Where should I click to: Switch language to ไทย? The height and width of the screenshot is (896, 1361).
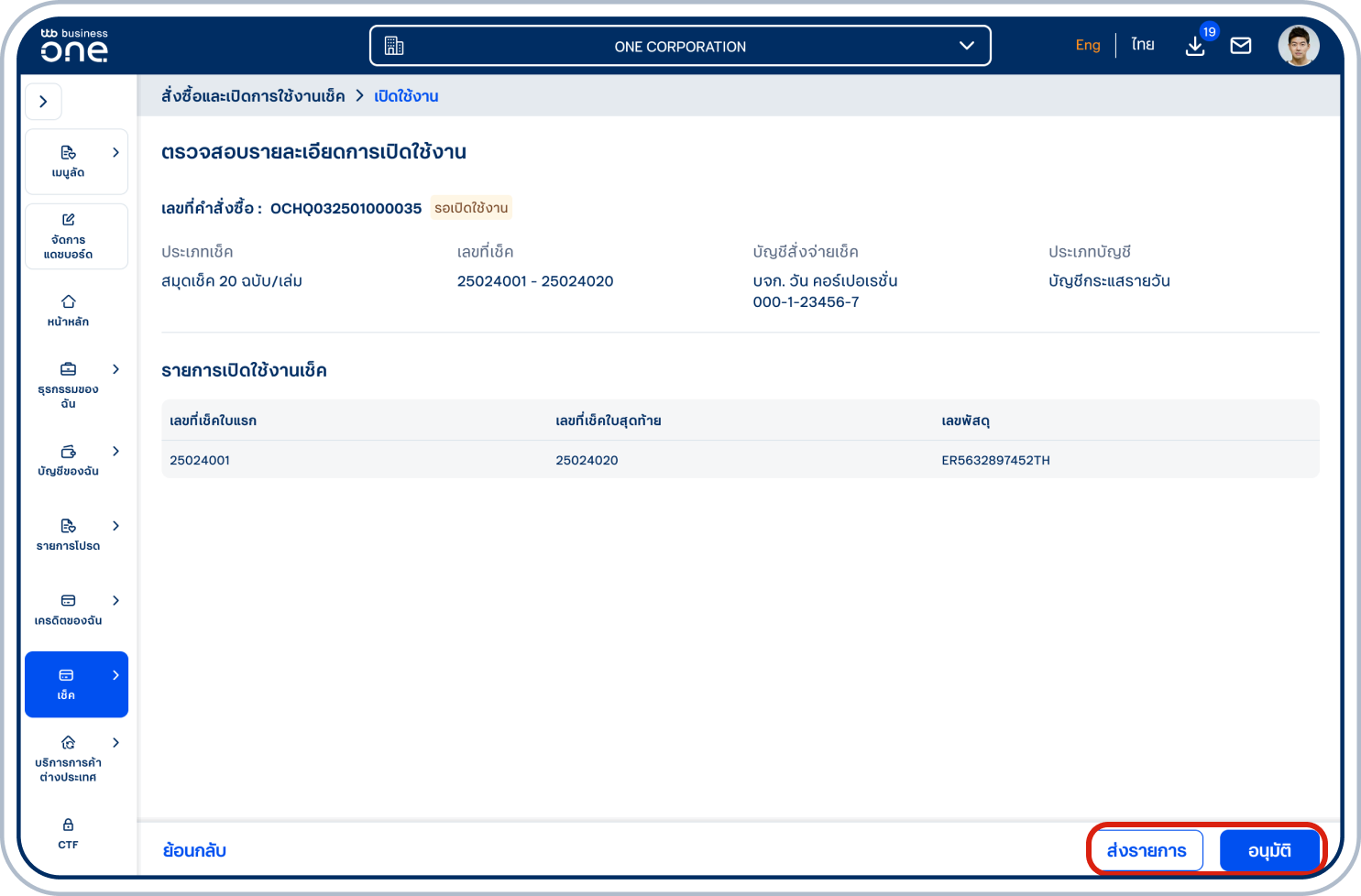(x=1142, y=45)
